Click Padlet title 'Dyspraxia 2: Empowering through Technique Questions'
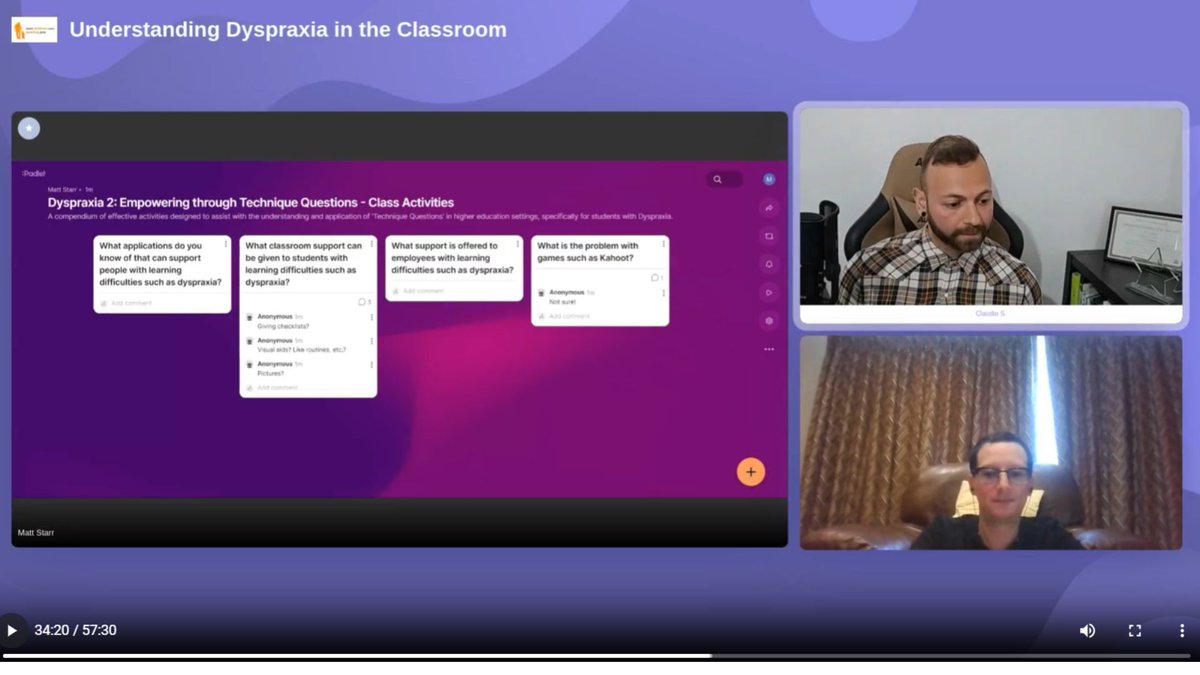Screen dimensions: 1200x675 (251, 203)
